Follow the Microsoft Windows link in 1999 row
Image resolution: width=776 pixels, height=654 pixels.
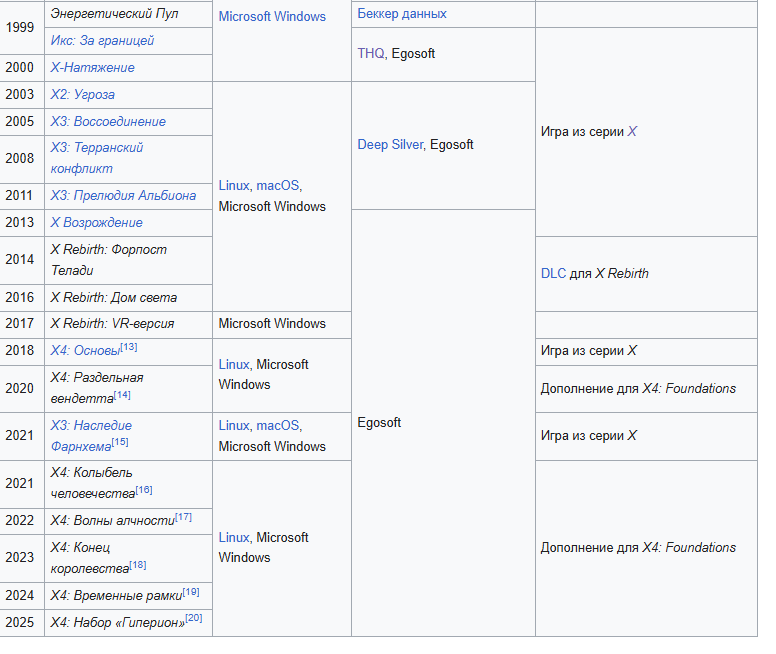(272, 17)
